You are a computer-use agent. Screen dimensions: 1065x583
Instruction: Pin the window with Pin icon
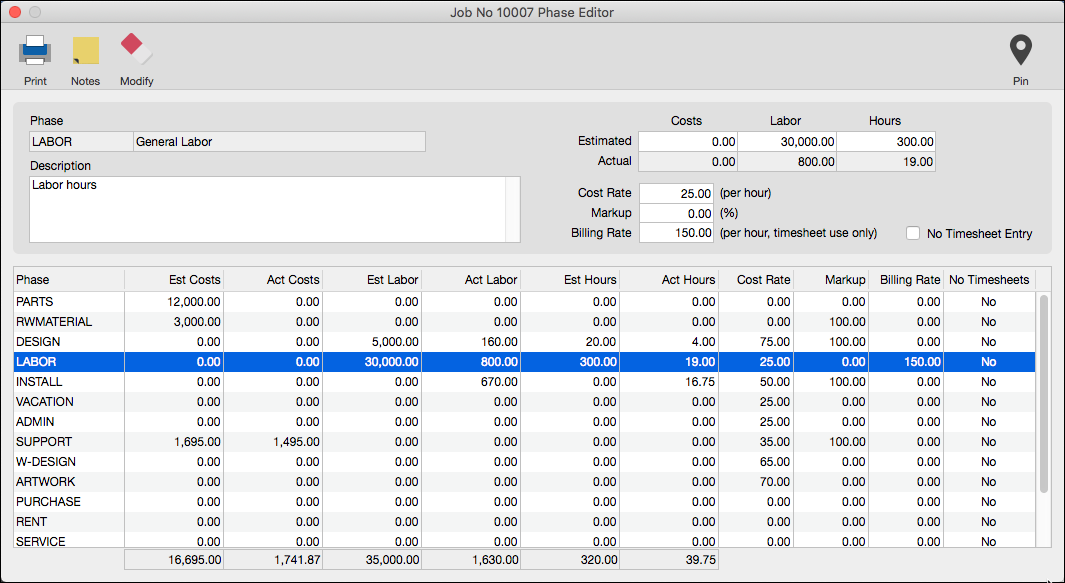(1019, 50)
